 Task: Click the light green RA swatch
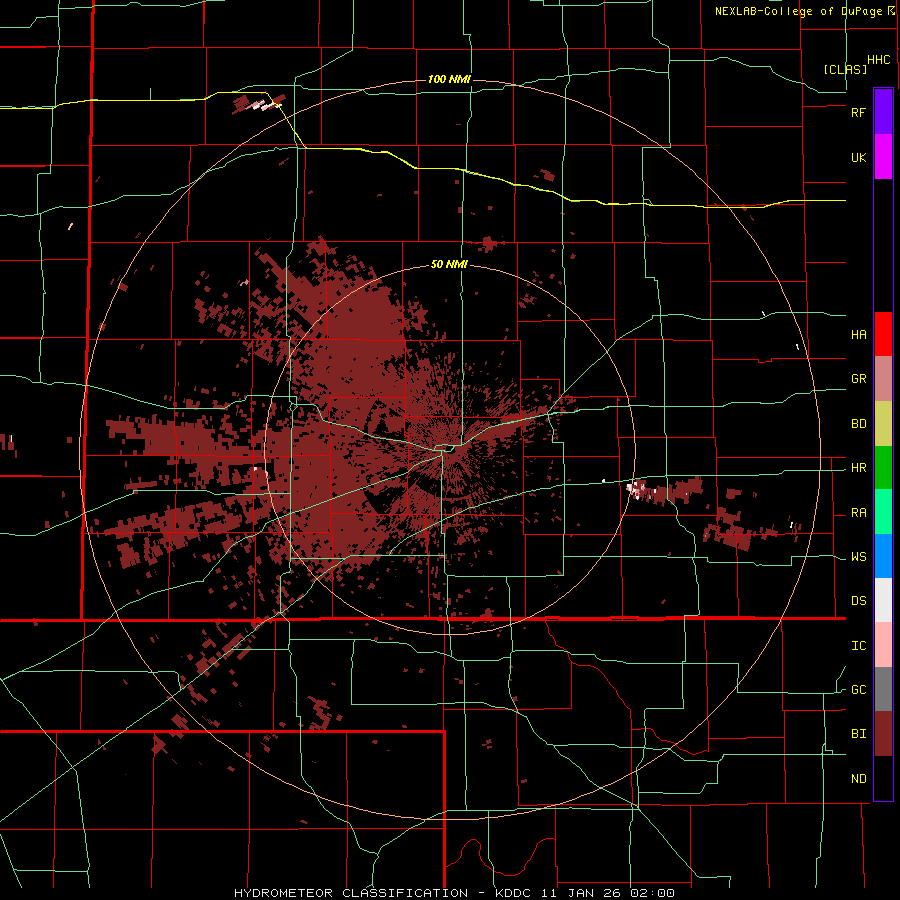[x=883, y=512]
